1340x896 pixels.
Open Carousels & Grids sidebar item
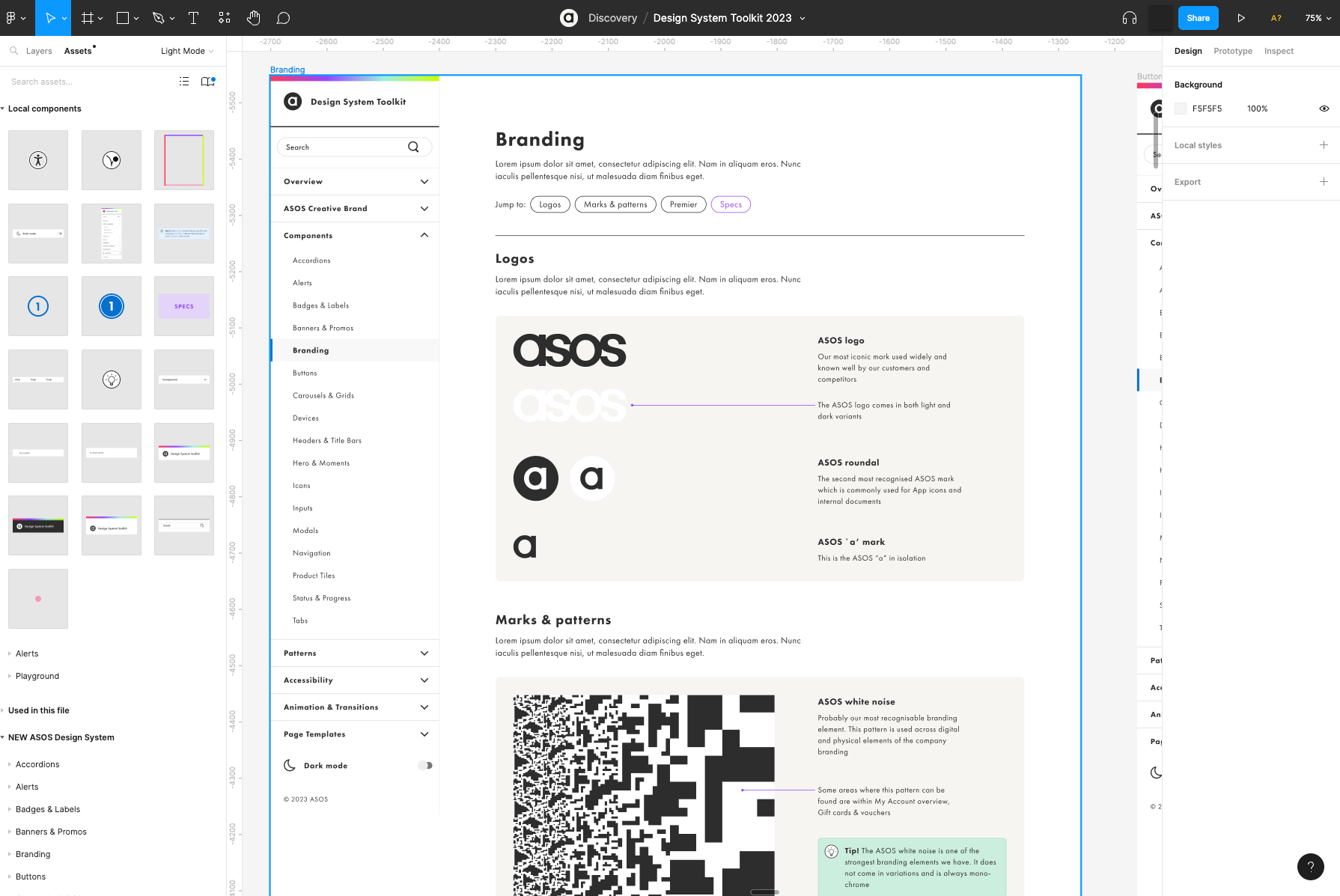[x=323, y=395]
